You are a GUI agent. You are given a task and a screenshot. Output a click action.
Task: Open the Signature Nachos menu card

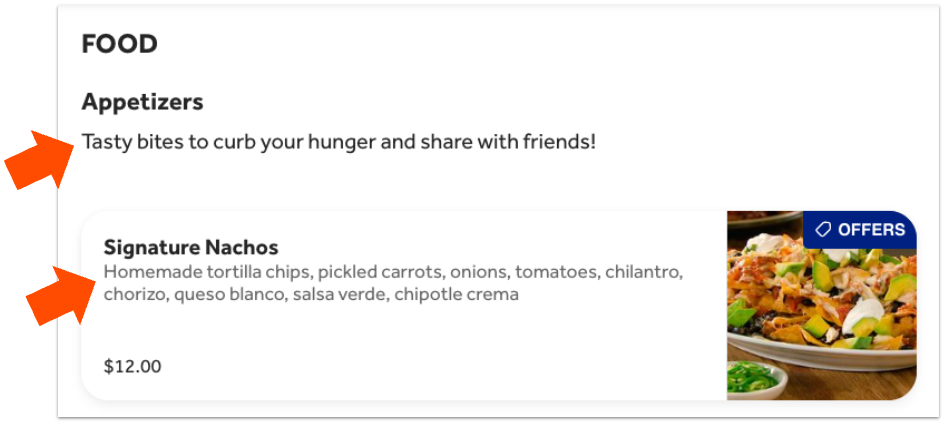coord(400,330)
